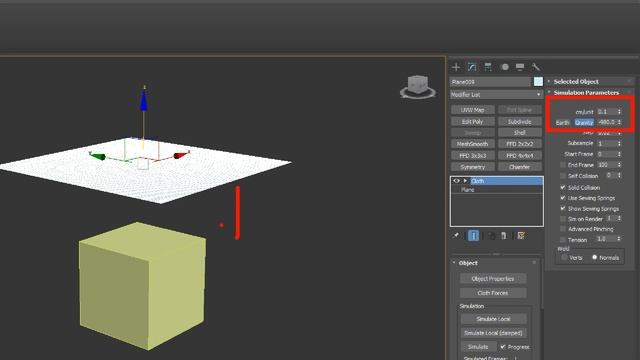Click the UVW Map modifier button
The width and height of the screenshot is (640, 360).
(x=473, y=110)
